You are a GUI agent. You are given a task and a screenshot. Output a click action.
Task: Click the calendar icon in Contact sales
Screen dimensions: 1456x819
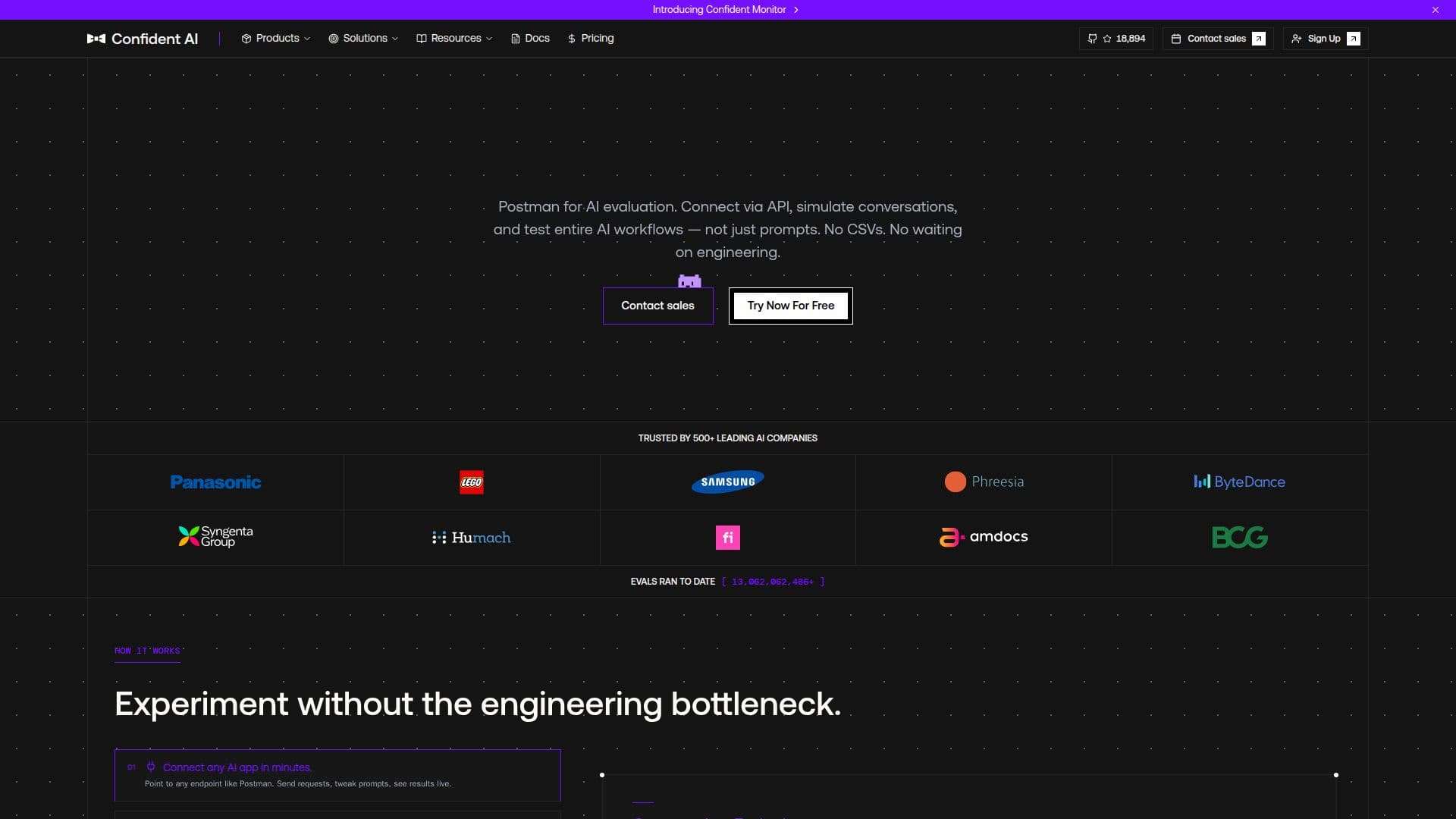tap(1176, 39)
